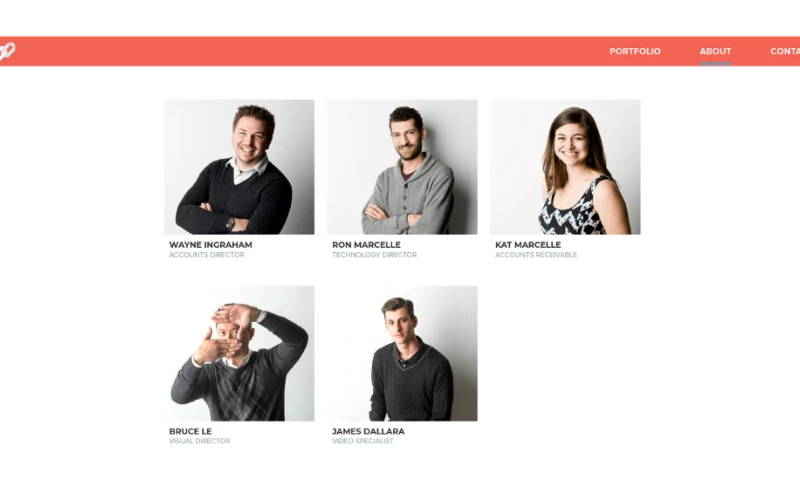
Task: Click the Wayne Ingraham name text
Action: pyautogui.click(x=211, y=245)
